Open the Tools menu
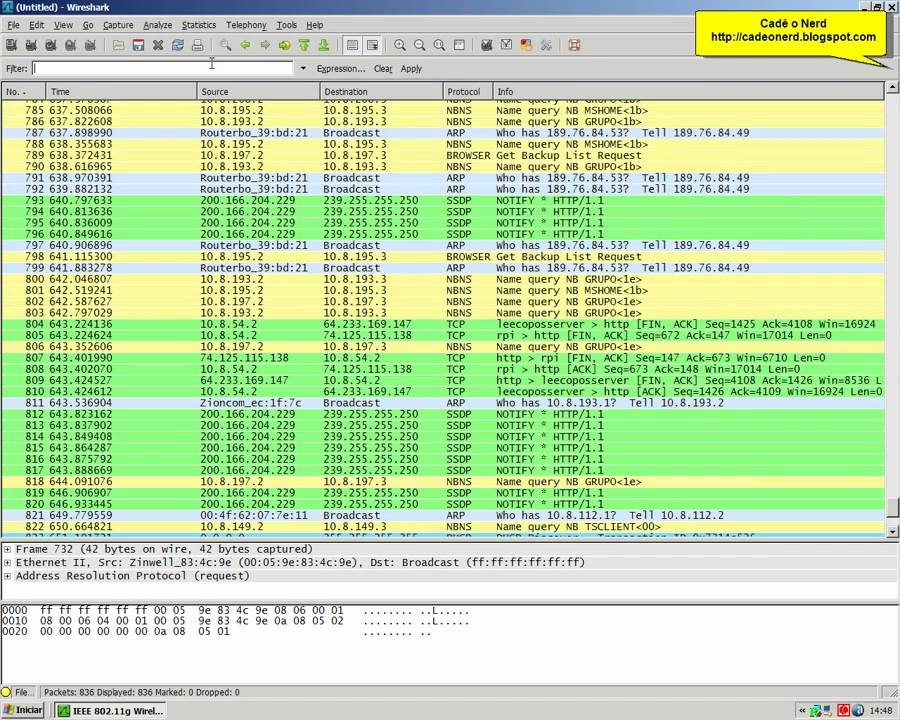900x720 pixels. (x=286, y=25)
